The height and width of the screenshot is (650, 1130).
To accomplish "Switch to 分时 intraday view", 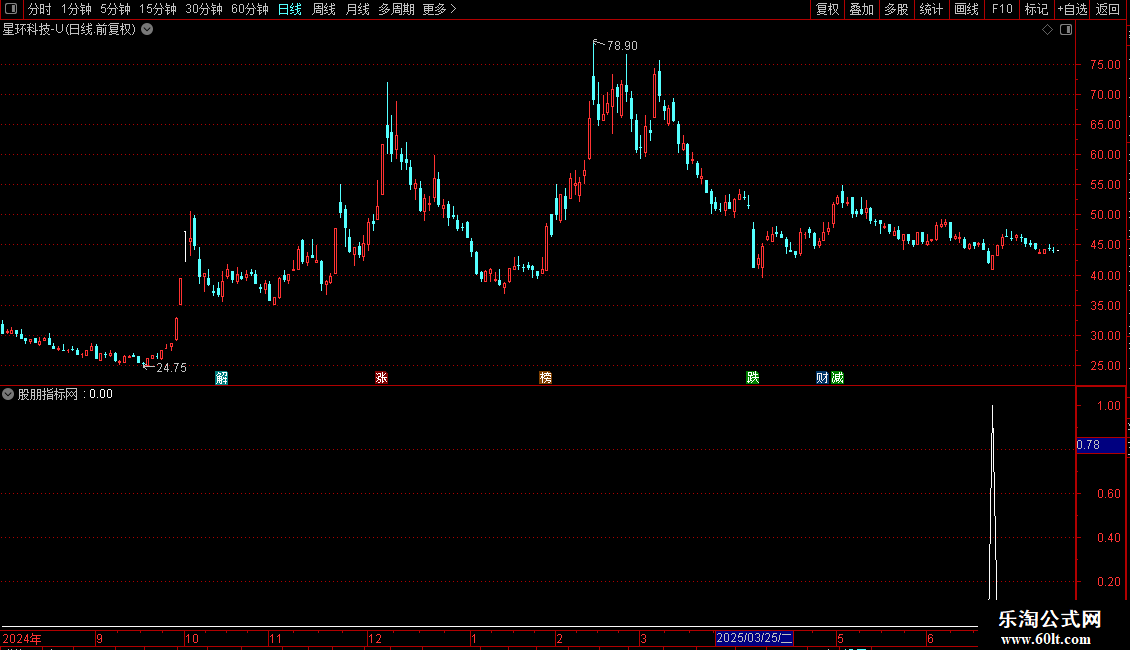I will [40, 9].
